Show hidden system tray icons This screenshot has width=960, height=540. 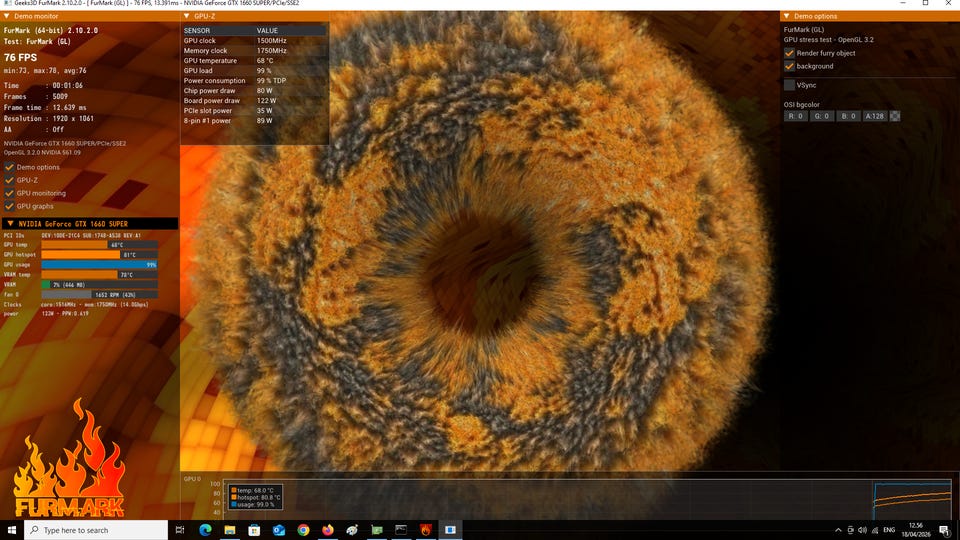pyautogui.click(x=838, y=530)
